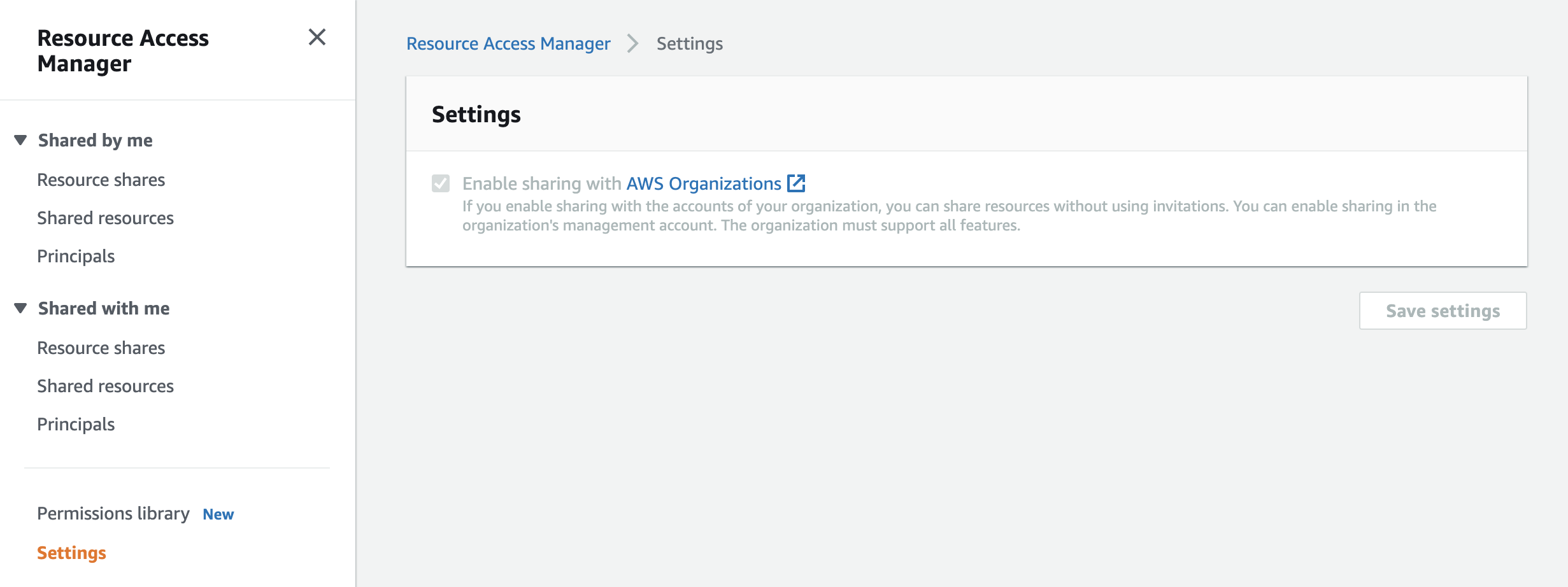
Task: Click the breadcrumb chevron separator
Action: pos(632,43)
